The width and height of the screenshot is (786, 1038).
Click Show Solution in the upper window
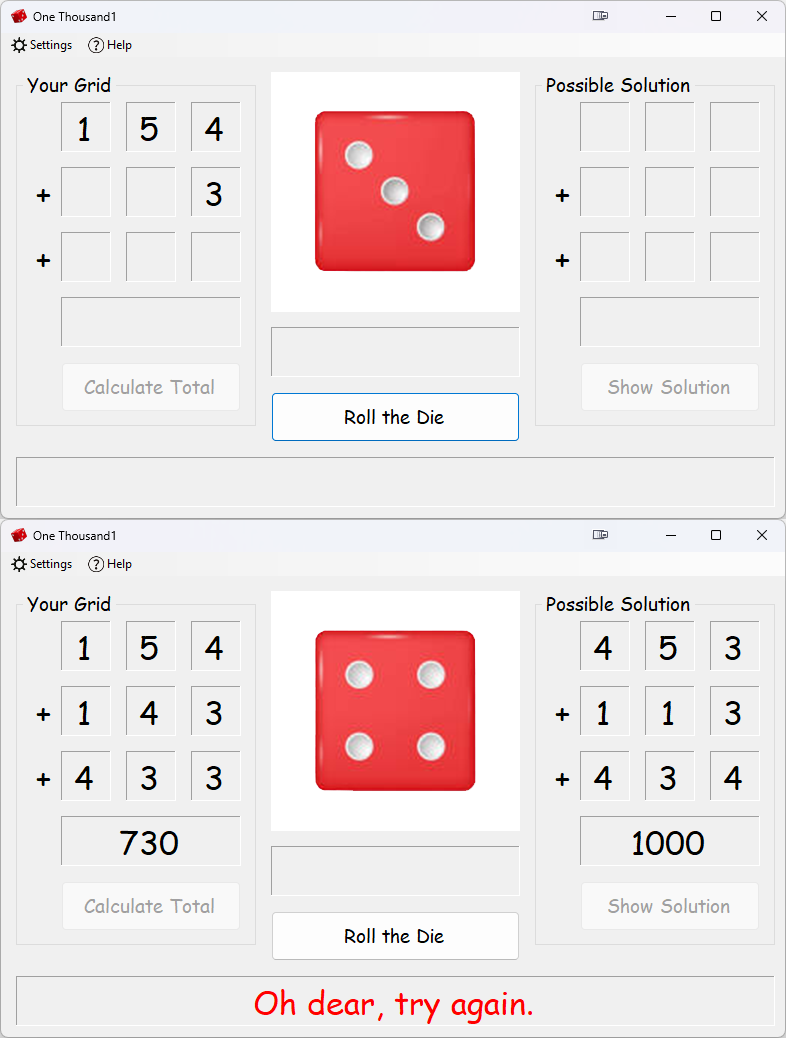(669, 387)
